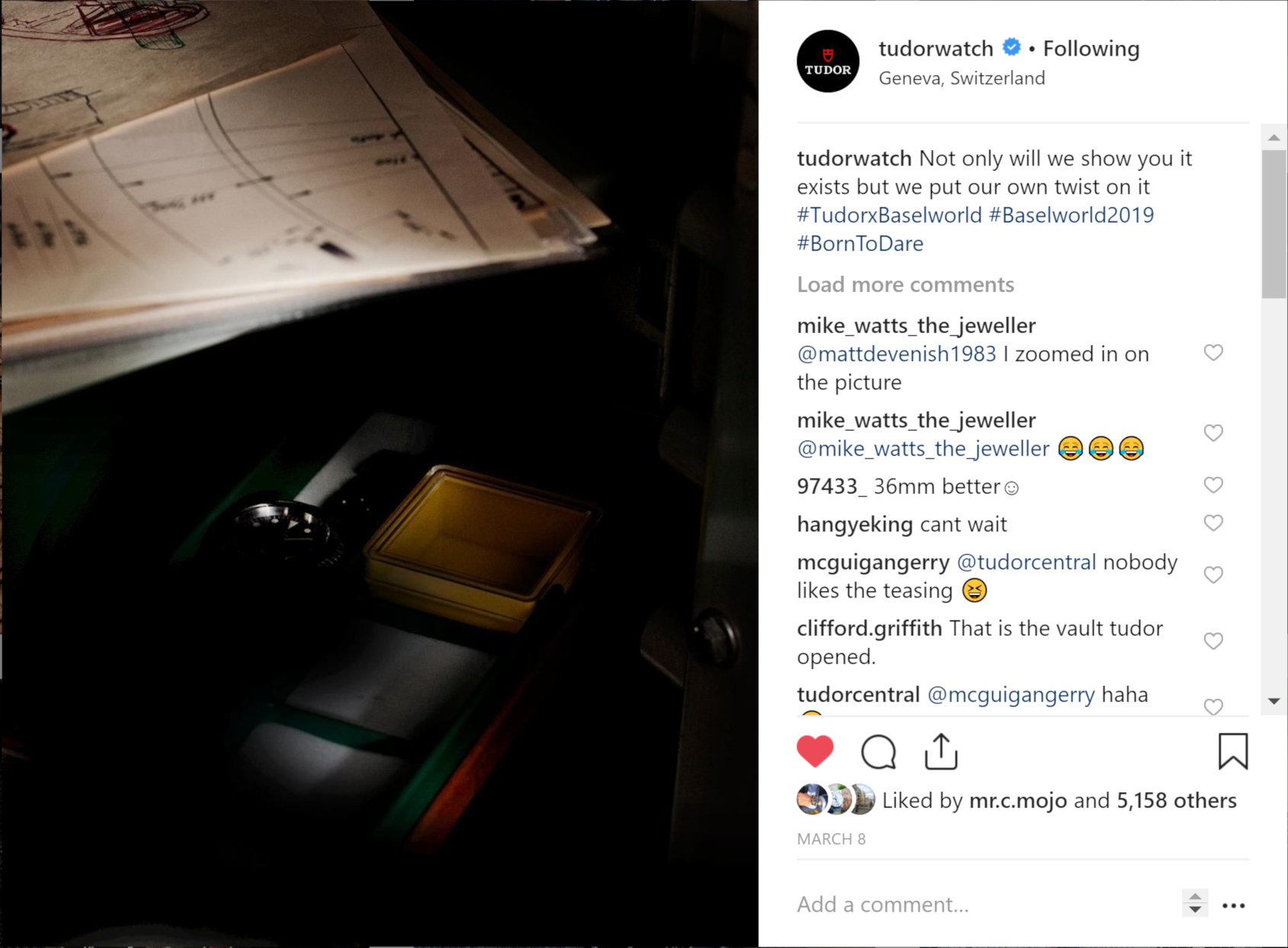Image resolution: width=1288 pixels, height=948 pixels.
Task: Like clifford.griffith's vault comment
Action: [1213, 641]
